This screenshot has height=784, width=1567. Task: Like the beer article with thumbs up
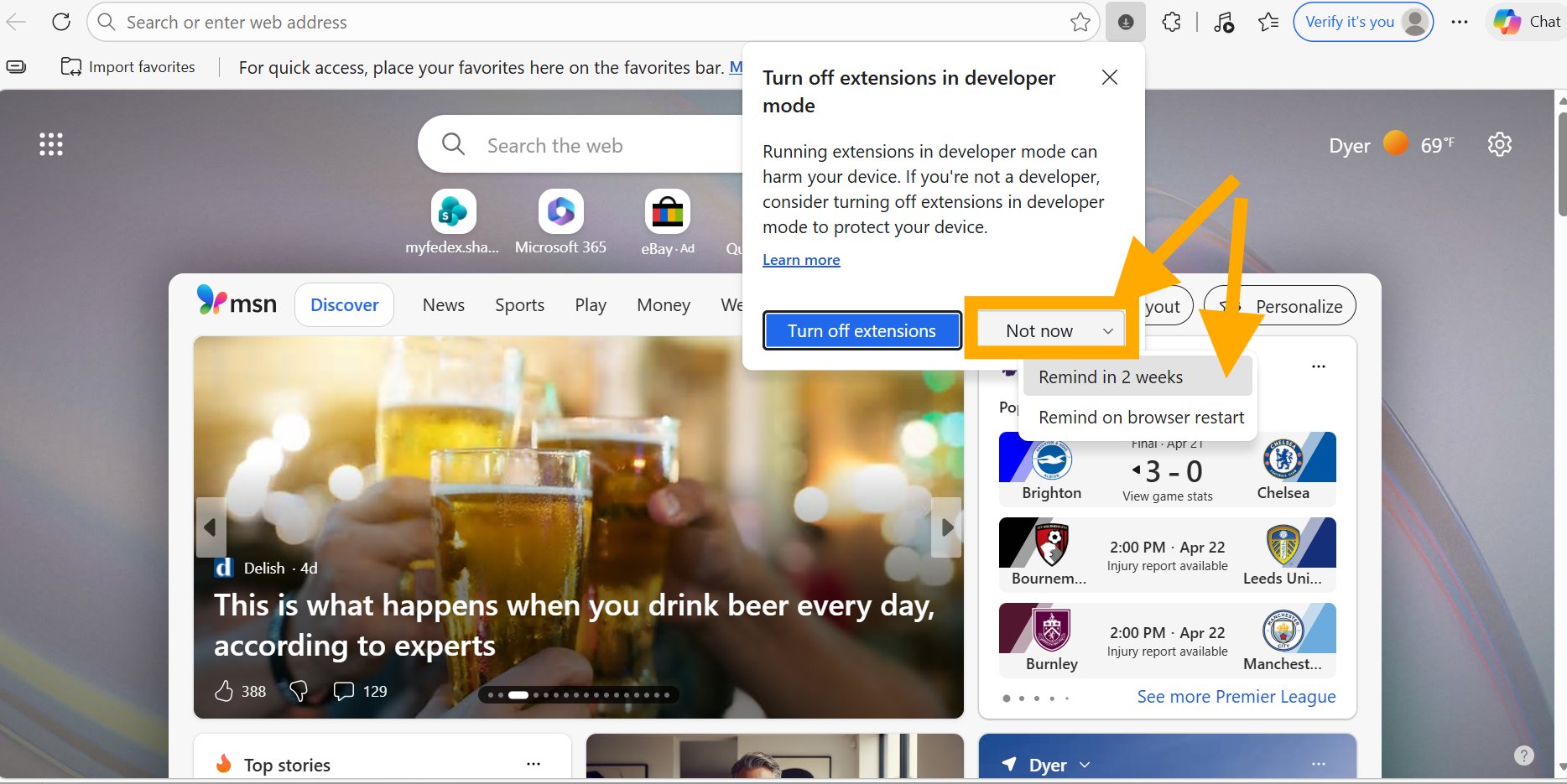(224, 691)
